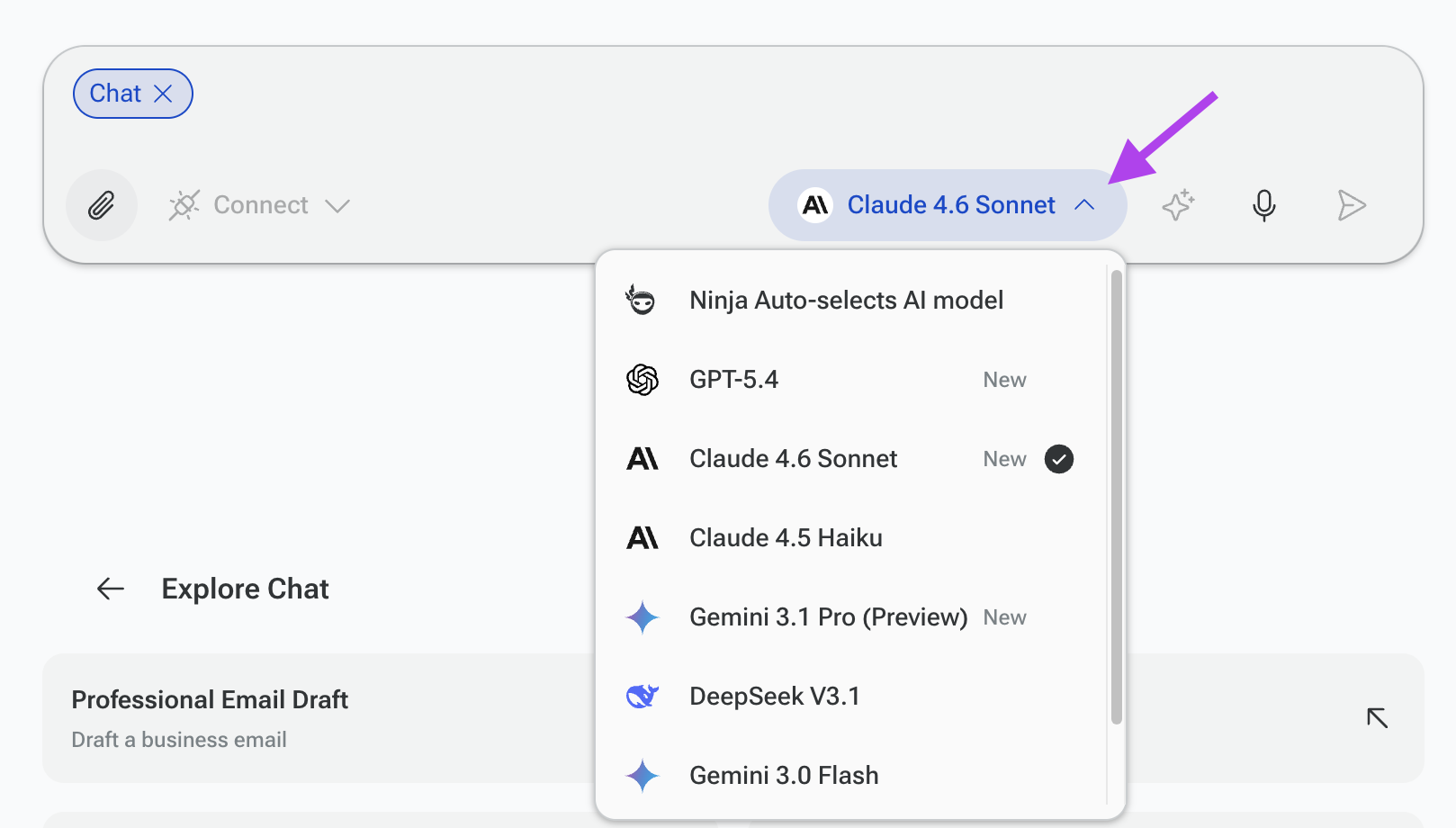1456x828 pixels.
Task: Click the DeepSeek whale icon
Action: coord(643,697)
